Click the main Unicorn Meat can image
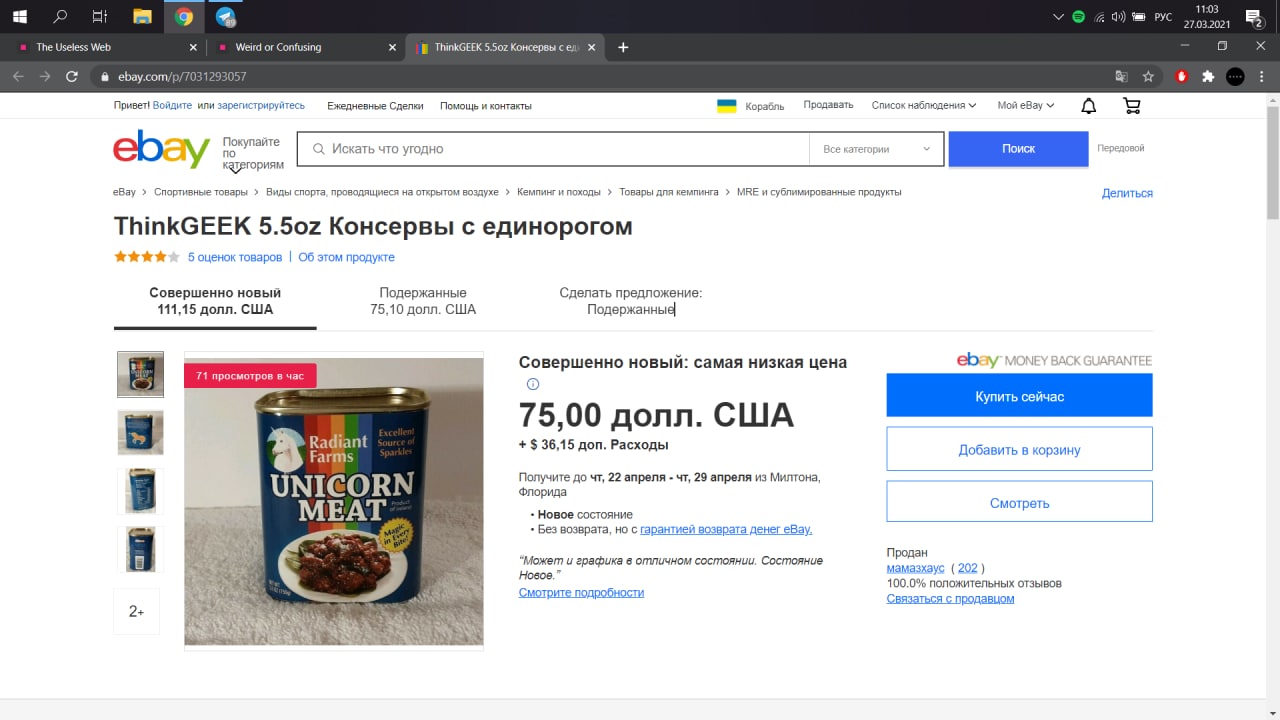The width and height of the screenshot is (1280, 720). [334, 502]
